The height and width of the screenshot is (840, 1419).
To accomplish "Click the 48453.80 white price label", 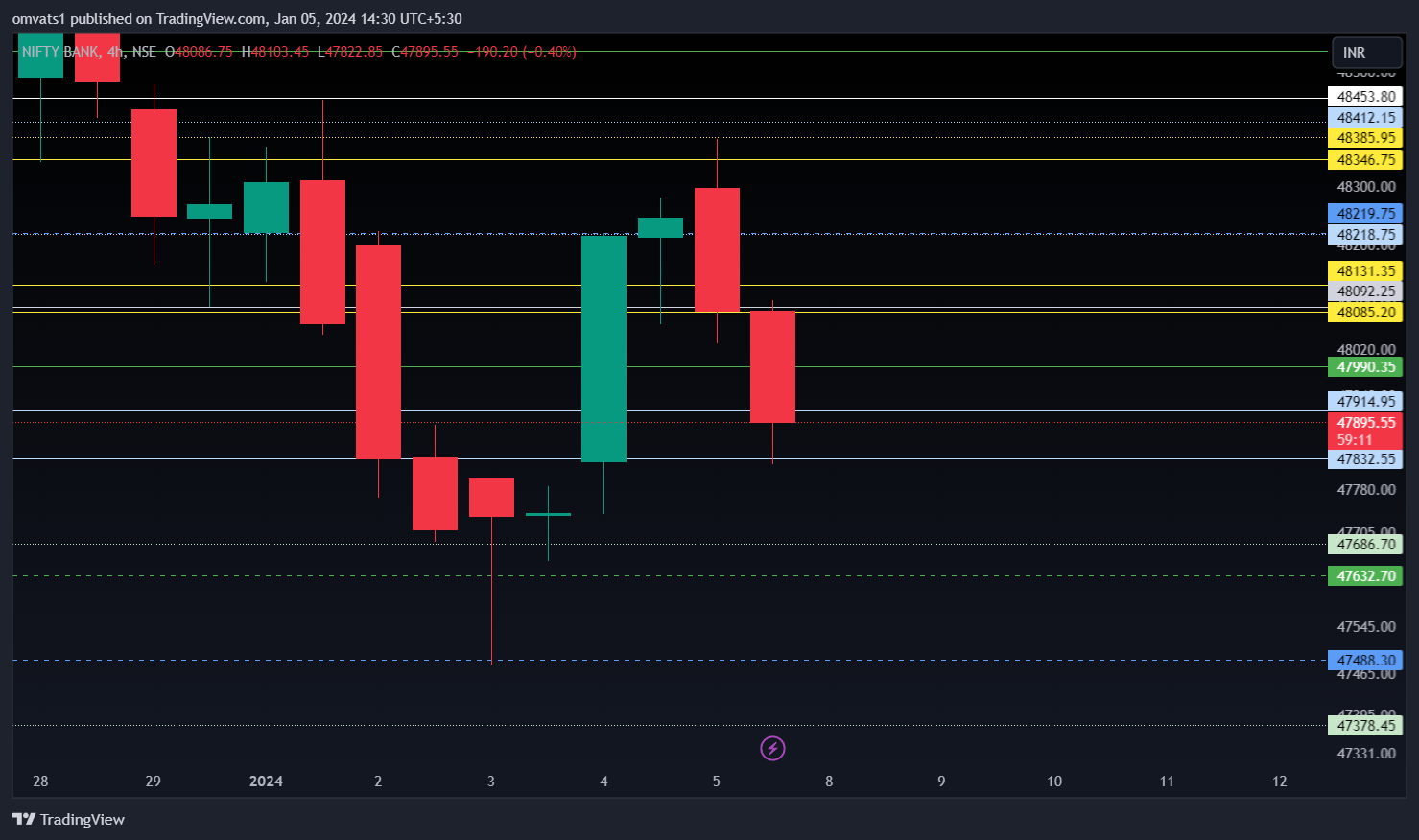I will (1365, 97).
